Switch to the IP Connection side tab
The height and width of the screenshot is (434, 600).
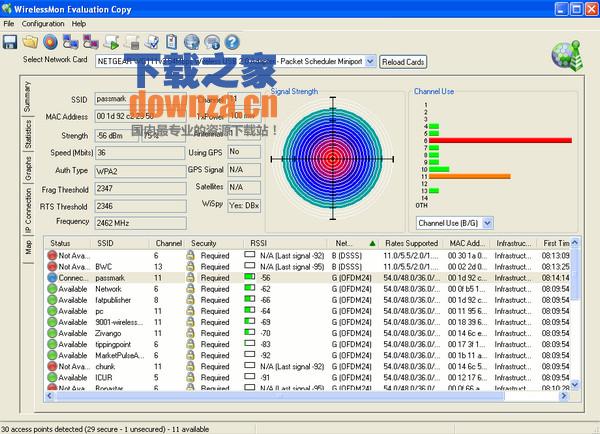pyautogui.click(x=28, y=211)
